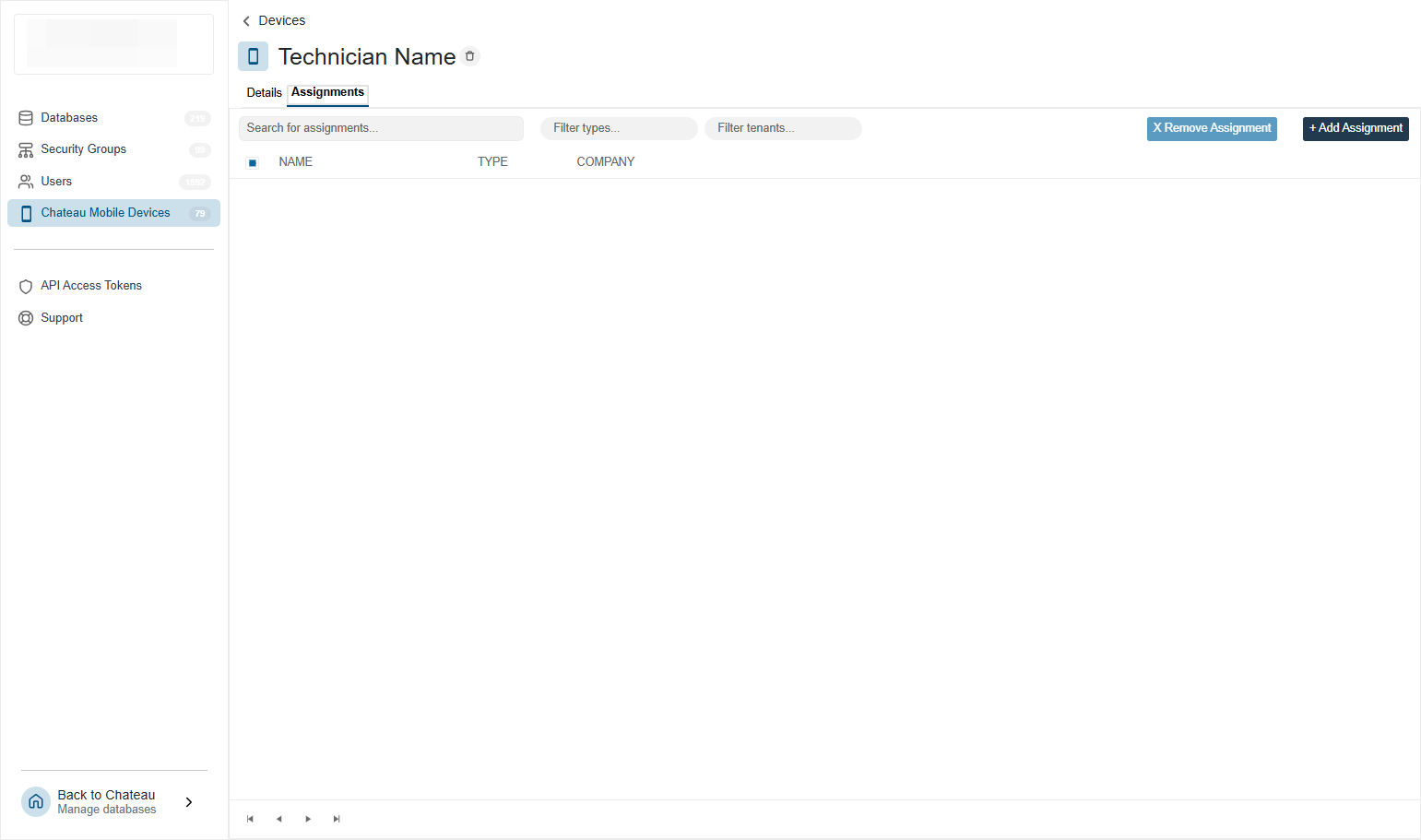The height and width of the screenshot is (840, 1421).
Task: Sort by the NAME column header
Action: click(296, 161)
